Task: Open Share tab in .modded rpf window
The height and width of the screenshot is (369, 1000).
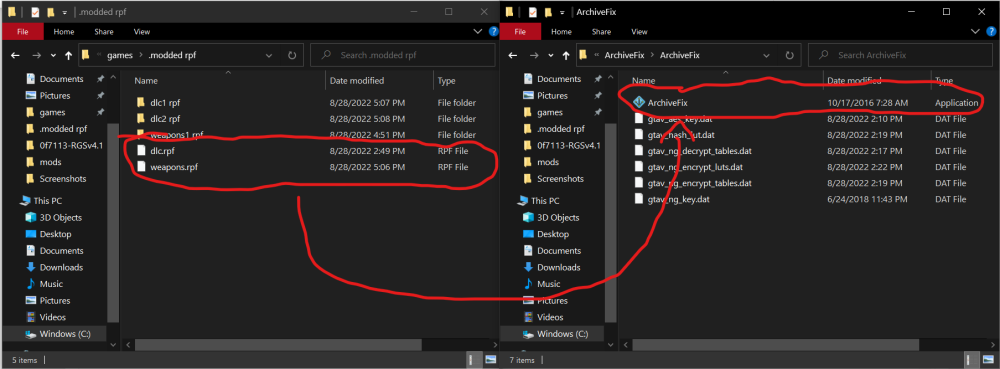Action: 103,31
